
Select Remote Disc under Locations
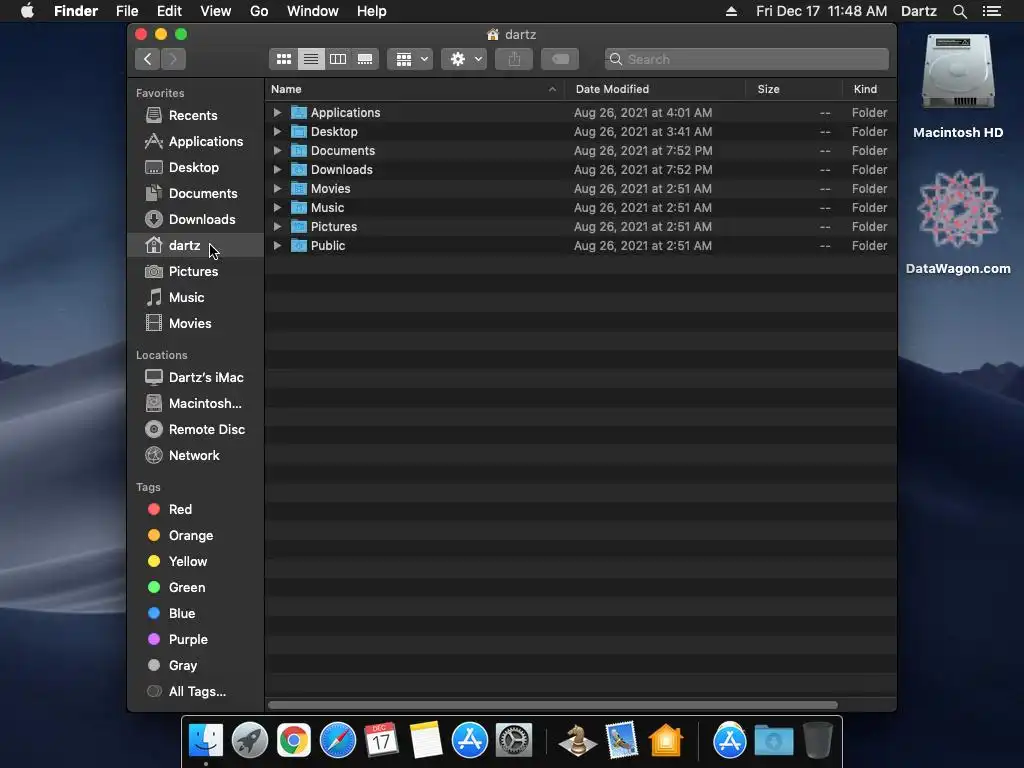click(195, 430)
